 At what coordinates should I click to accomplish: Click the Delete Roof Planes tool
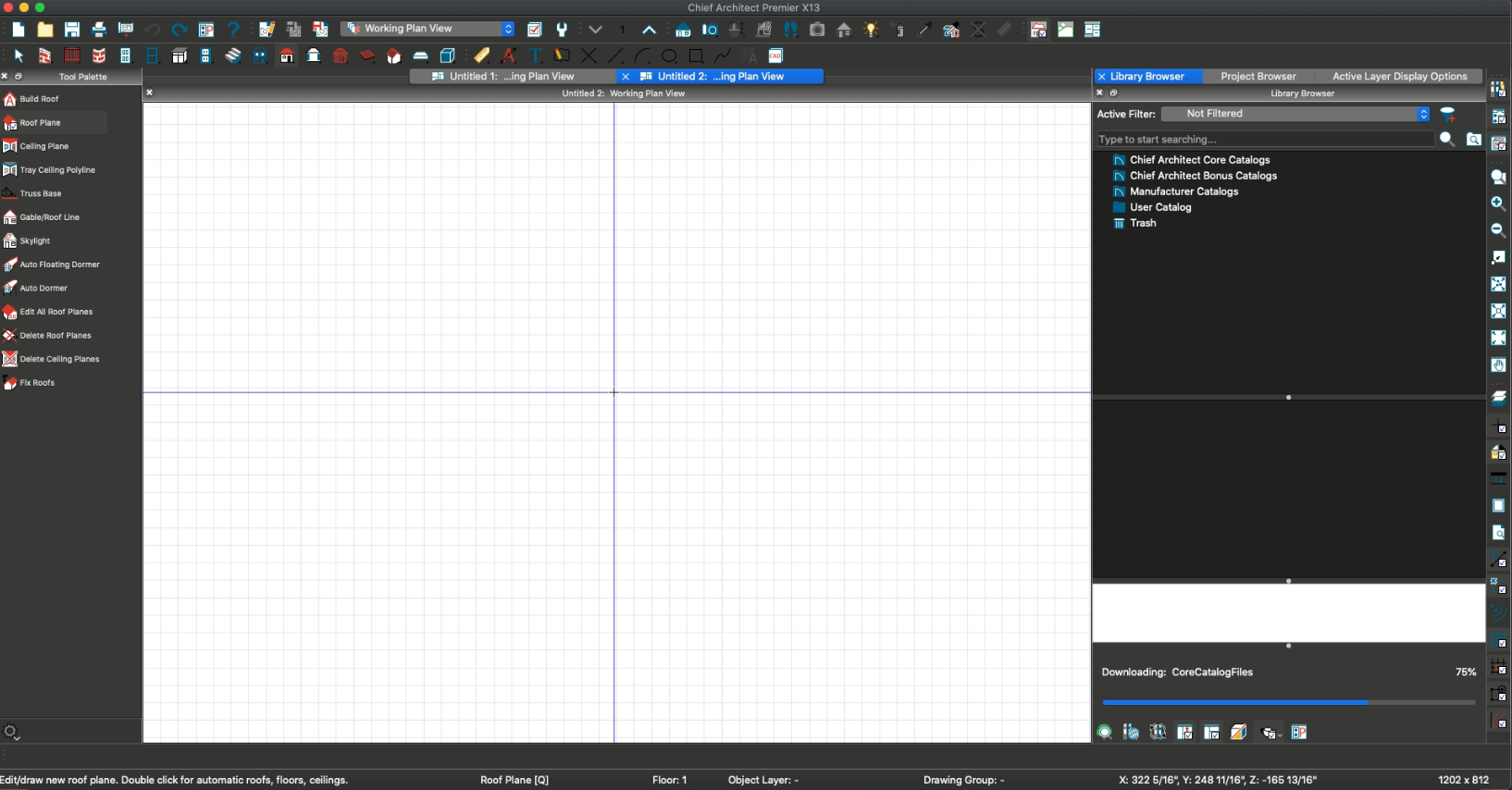56,336
